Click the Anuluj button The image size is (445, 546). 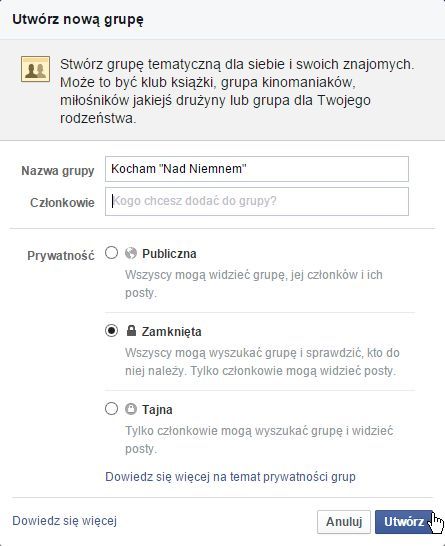click(344, 522)
